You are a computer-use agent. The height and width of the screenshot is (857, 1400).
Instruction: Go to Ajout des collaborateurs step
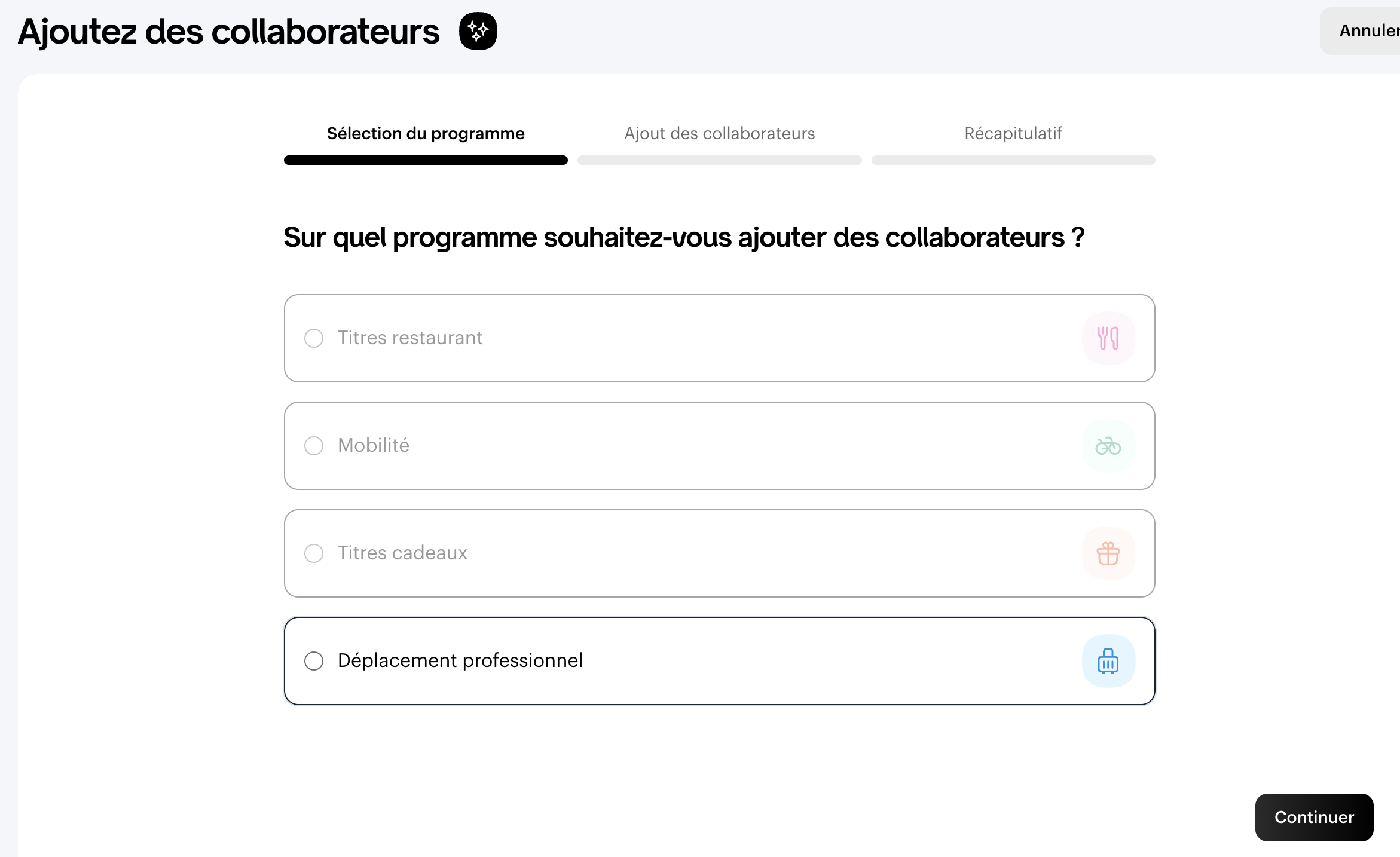[719, 133]
